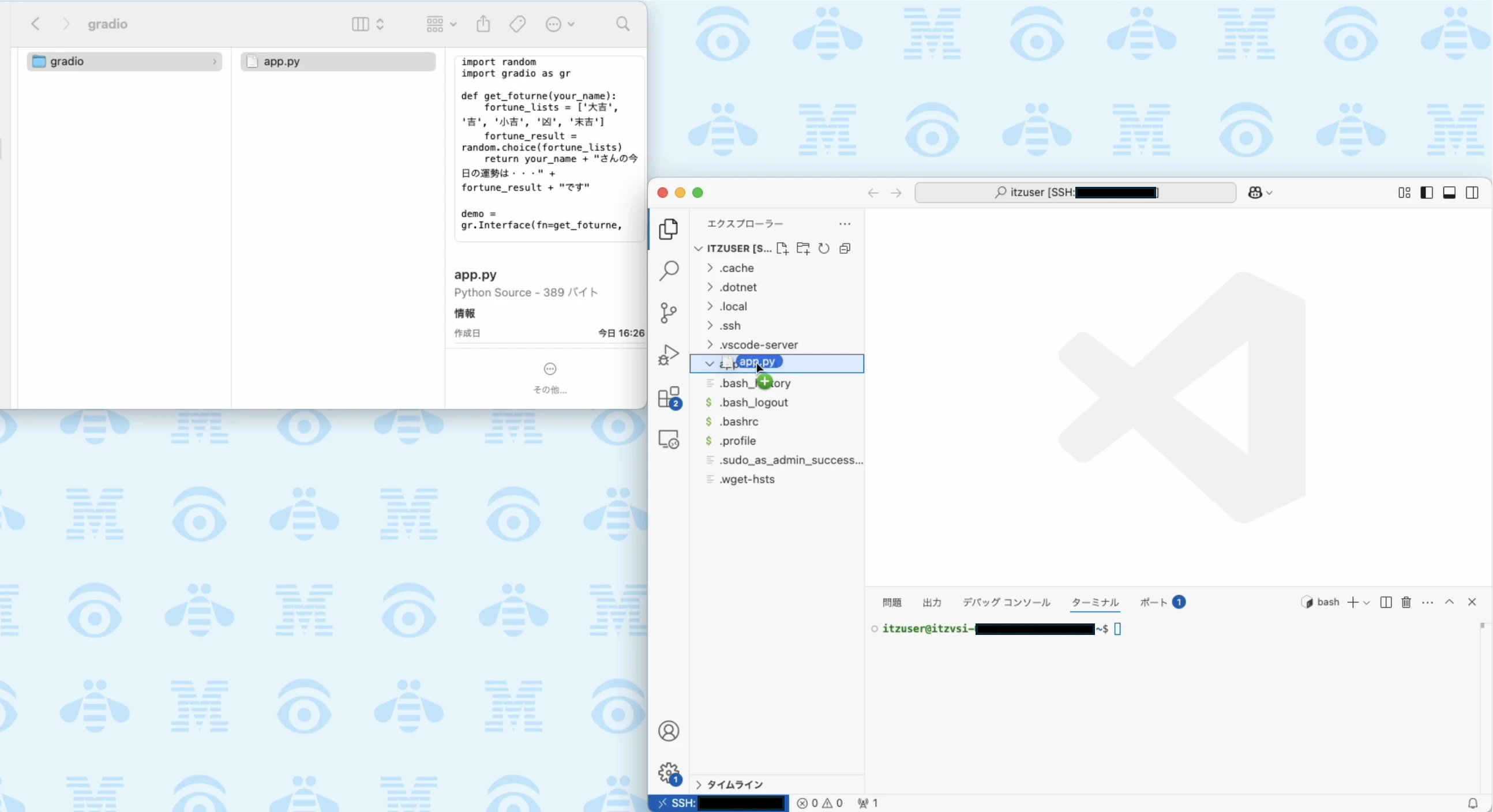Expand the .dotnet folder
This screenshot has height=812, width=1493.
point(776,287)
